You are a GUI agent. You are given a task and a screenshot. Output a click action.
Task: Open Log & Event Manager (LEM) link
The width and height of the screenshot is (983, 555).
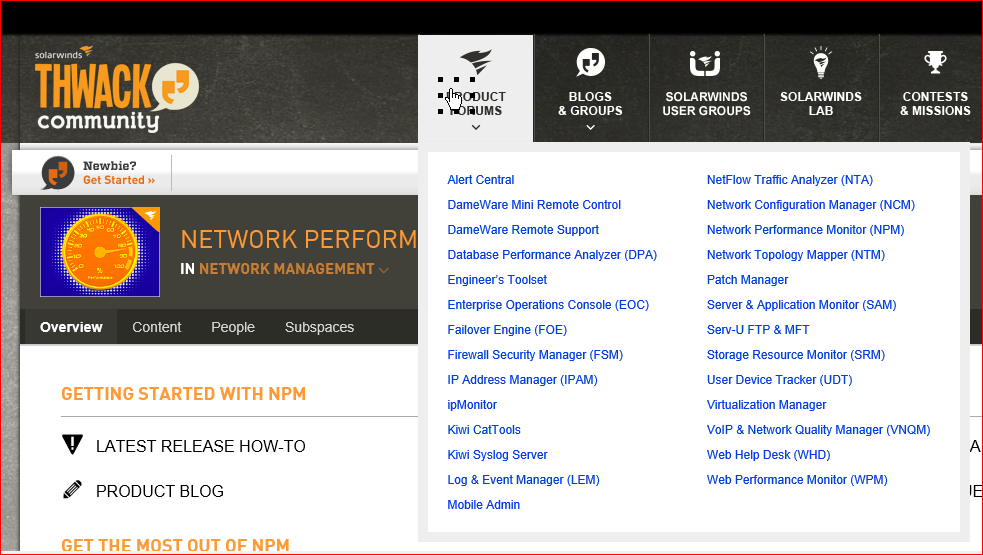click(x=523, y=480)
